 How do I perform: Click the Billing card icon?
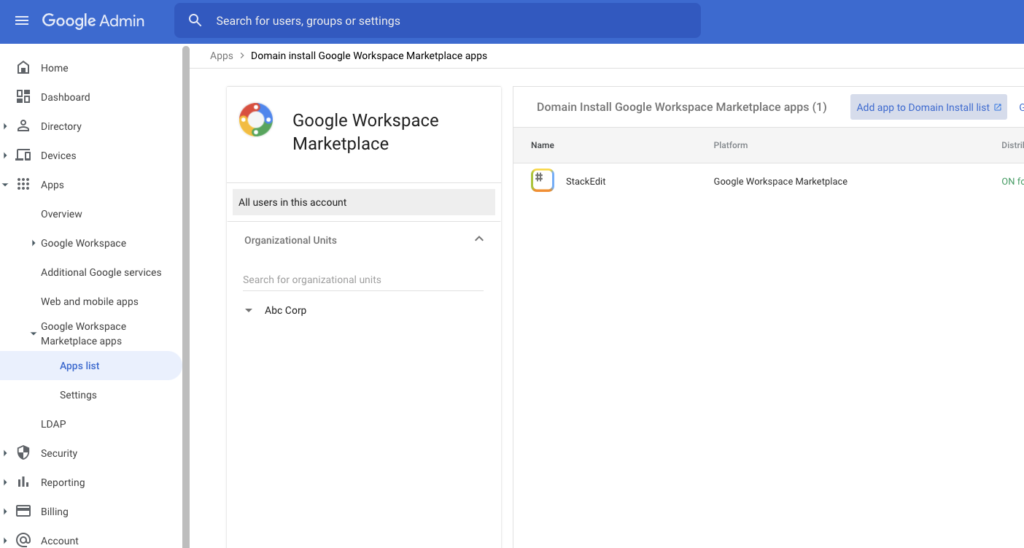click(24, 511)
